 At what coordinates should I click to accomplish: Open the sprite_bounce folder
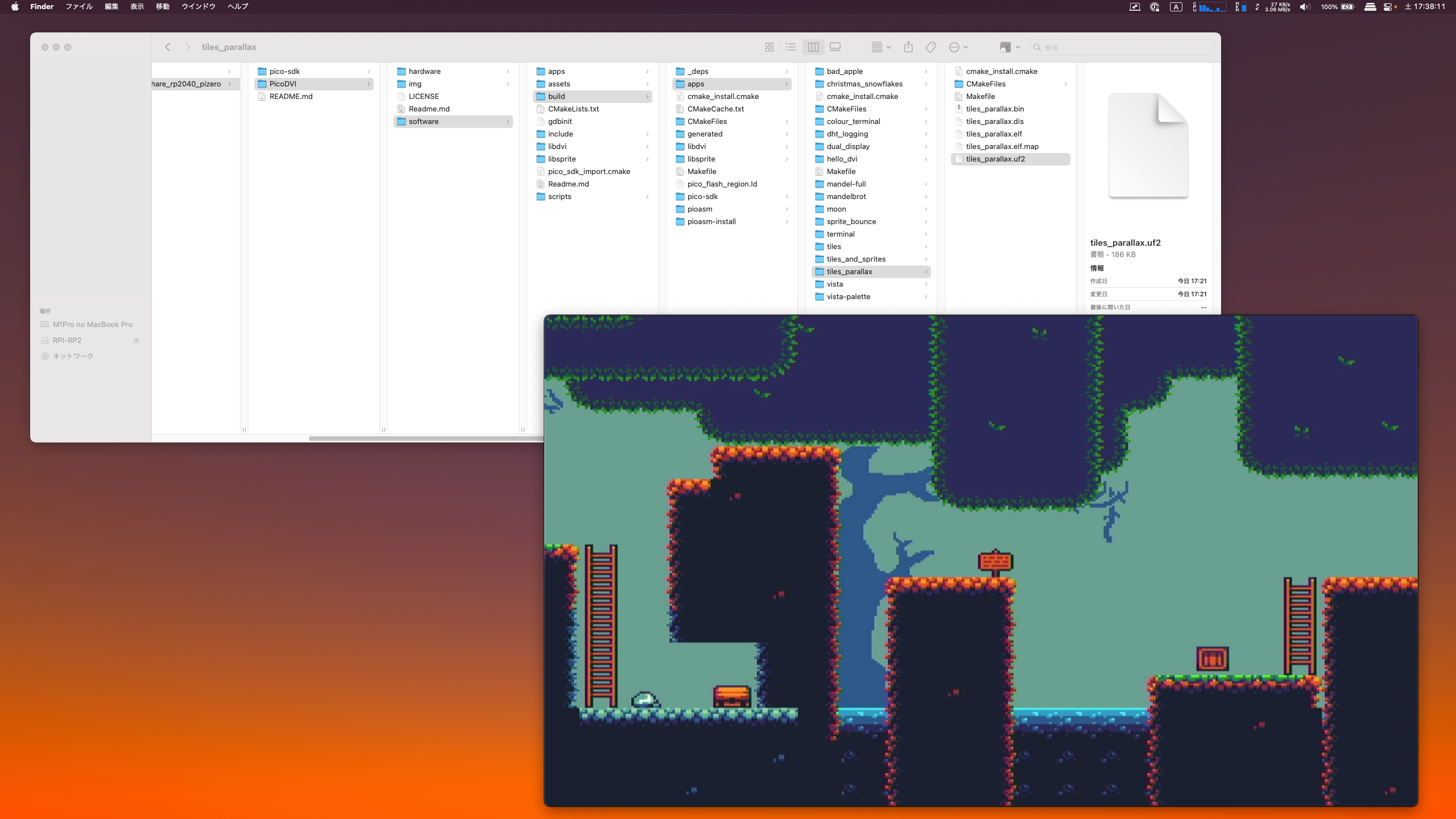(x=851, y=222)
